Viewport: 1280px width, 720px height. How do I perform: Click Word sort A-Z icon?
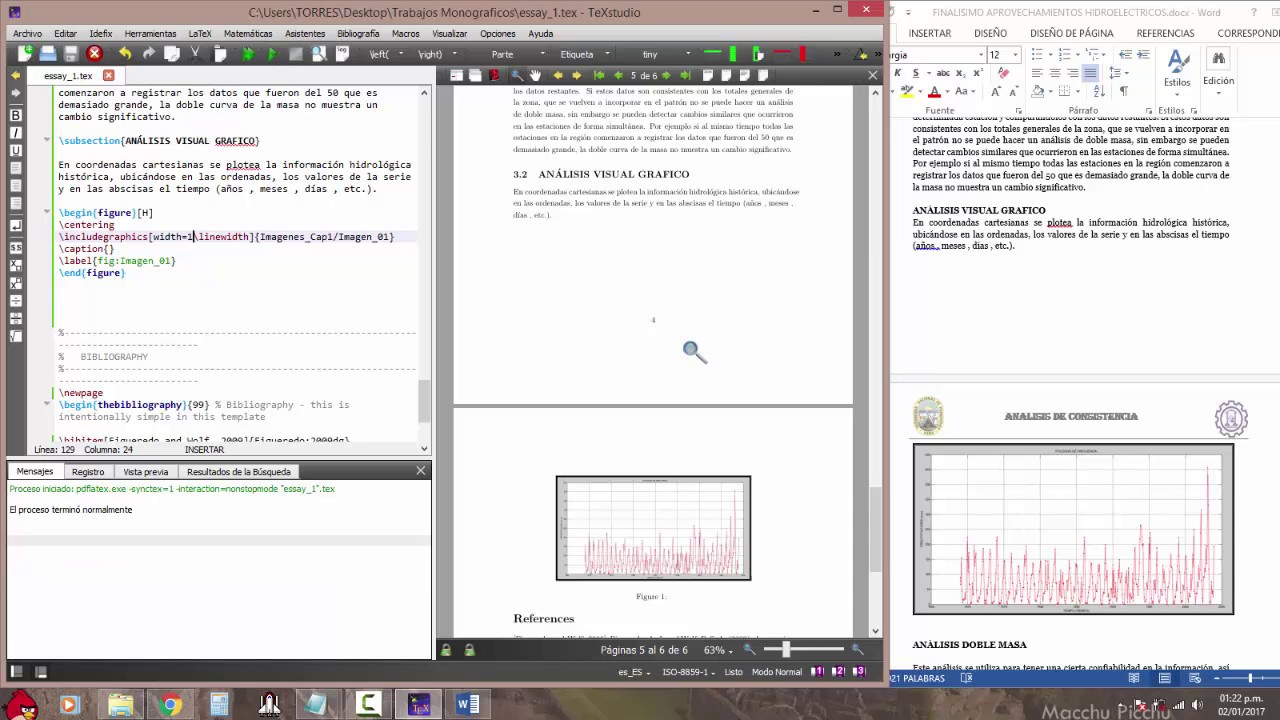[1099, 91]
